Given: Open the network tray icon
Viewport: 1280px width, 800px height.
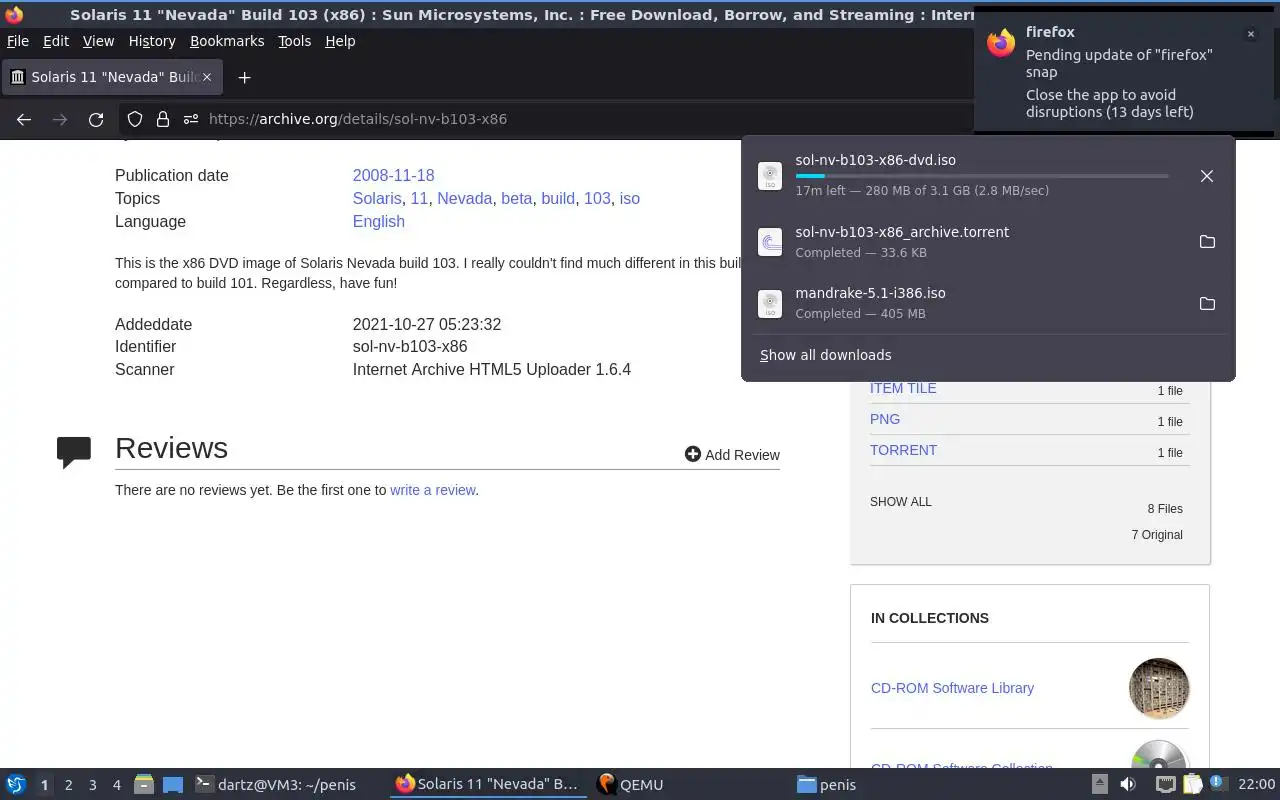Looking at the screenshot, I should [x=1165, y=784].
